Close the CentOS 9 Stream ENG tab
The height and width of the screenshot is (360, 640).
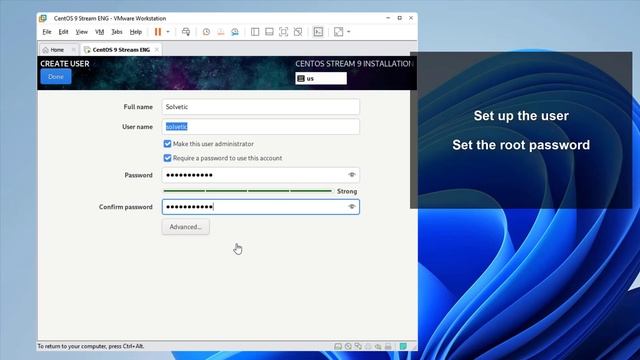coord(157,50)
